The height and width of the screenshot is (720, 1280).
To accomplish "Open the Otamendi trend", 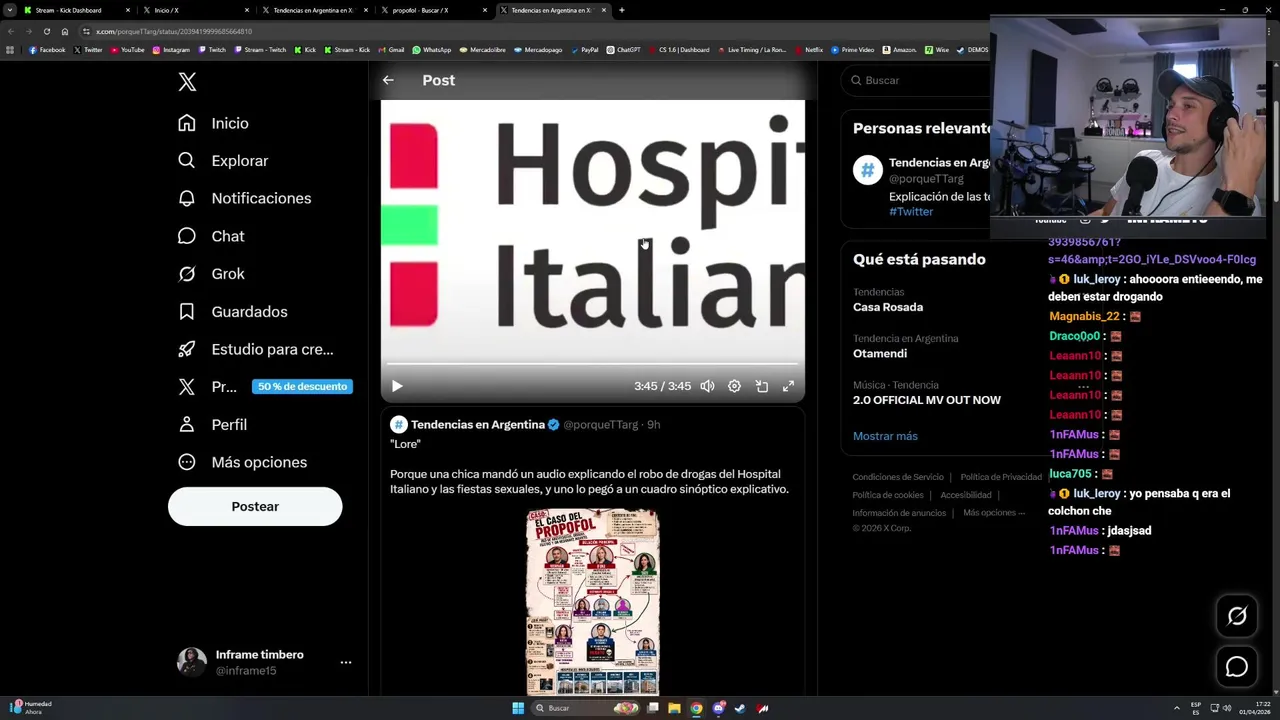I will click(x=880, y=354).
